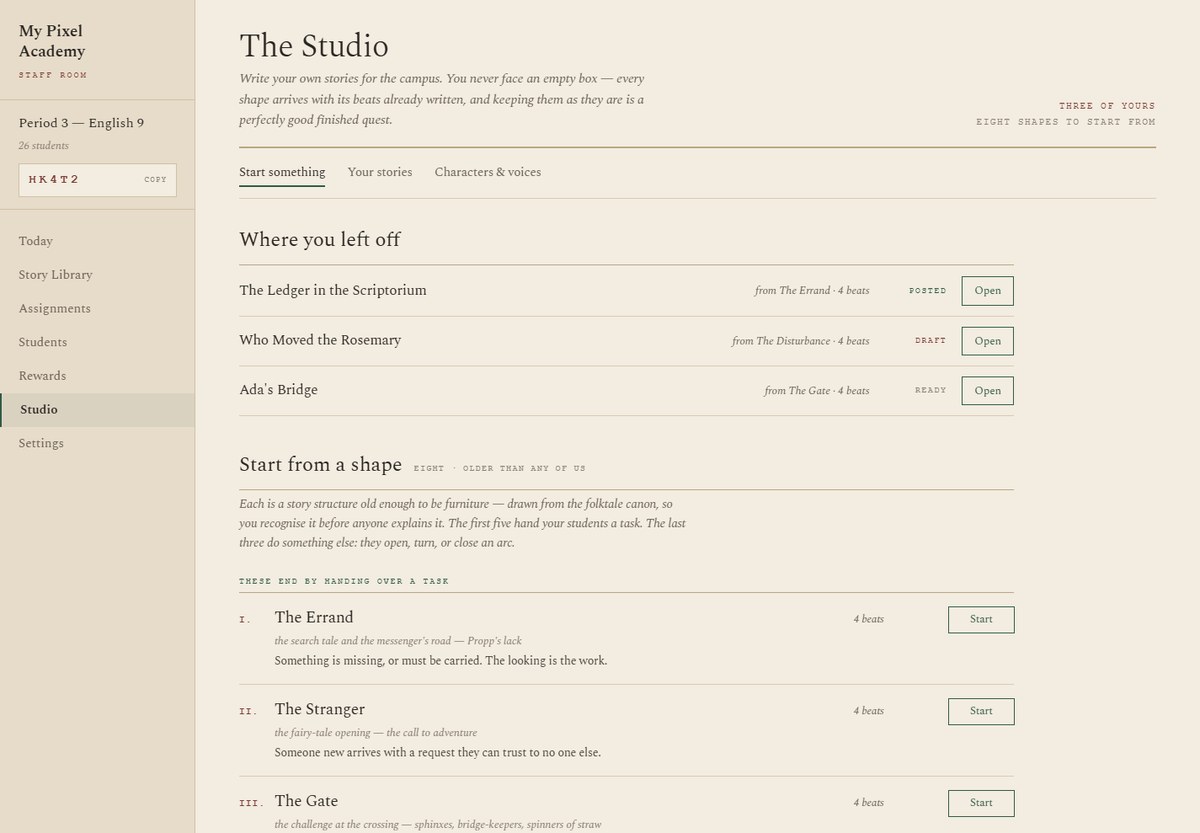This screenshot has height=833, width=1200.
Task: Navigate to Students
Action: 97,342
